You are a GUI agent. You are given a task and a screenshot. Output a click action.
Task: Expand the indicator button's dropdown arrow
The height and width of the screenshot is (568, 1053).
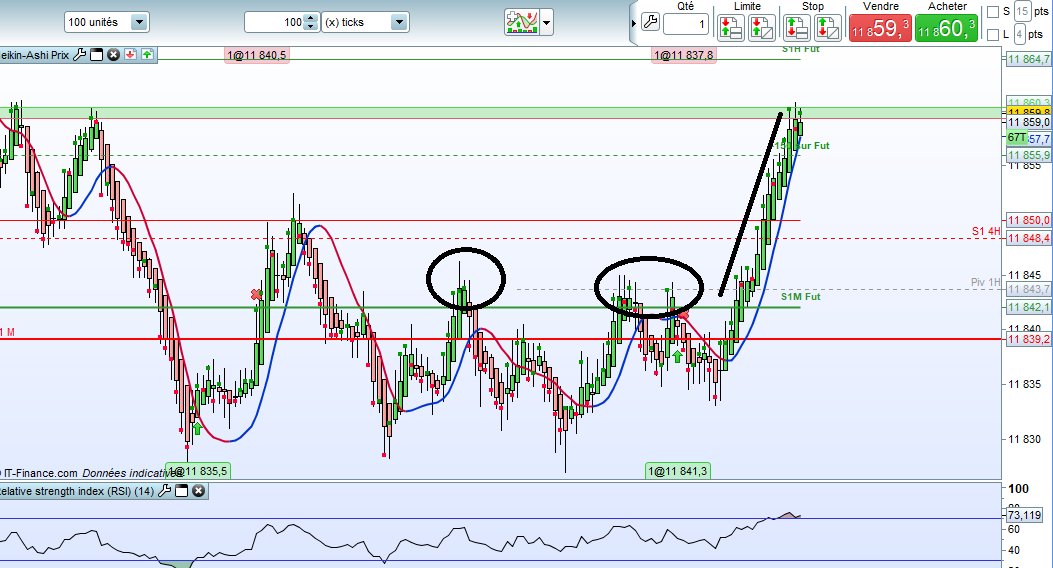pos(547,22)
